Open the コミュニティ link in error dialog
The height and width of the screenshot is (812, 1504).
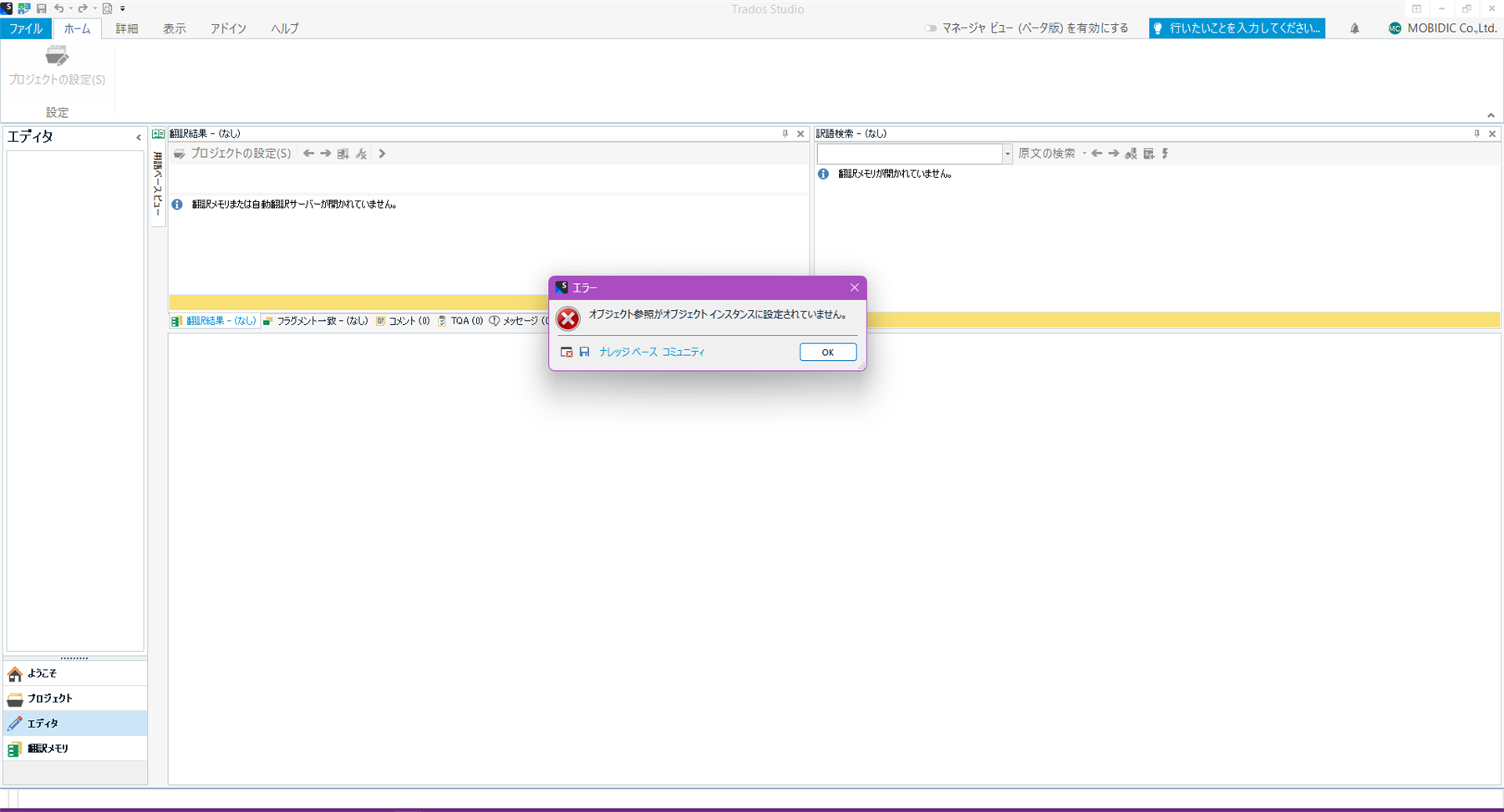tap(683, 353)
